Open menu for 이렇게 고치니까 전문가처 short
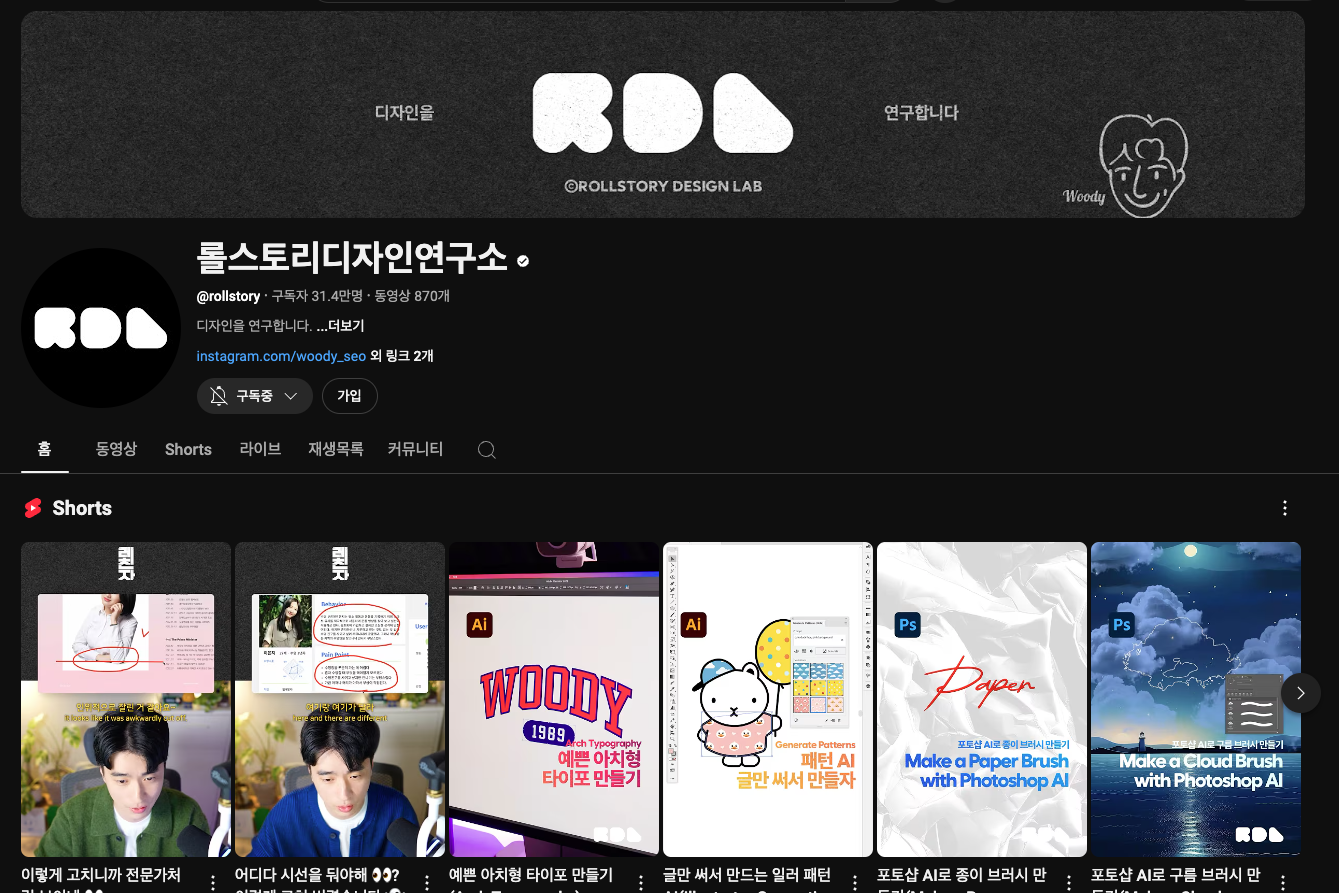The image size is (1339, 893). click(213, 883)
